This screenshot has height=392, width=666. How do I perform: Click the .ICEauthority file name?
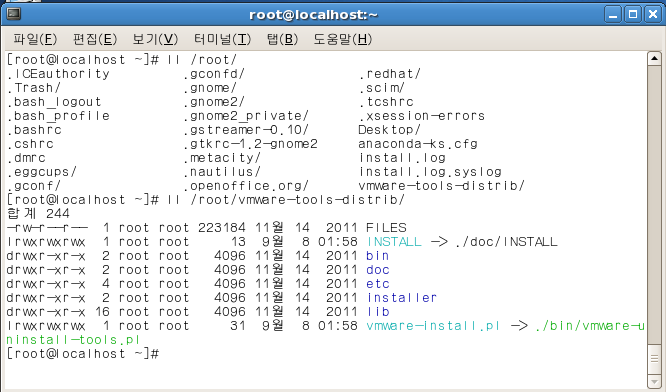[x=59, y=74]
